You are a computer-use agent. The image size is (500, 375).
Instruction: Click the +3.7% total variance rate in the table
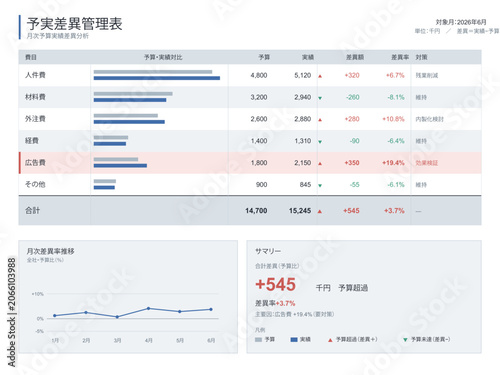coord(394,211)
